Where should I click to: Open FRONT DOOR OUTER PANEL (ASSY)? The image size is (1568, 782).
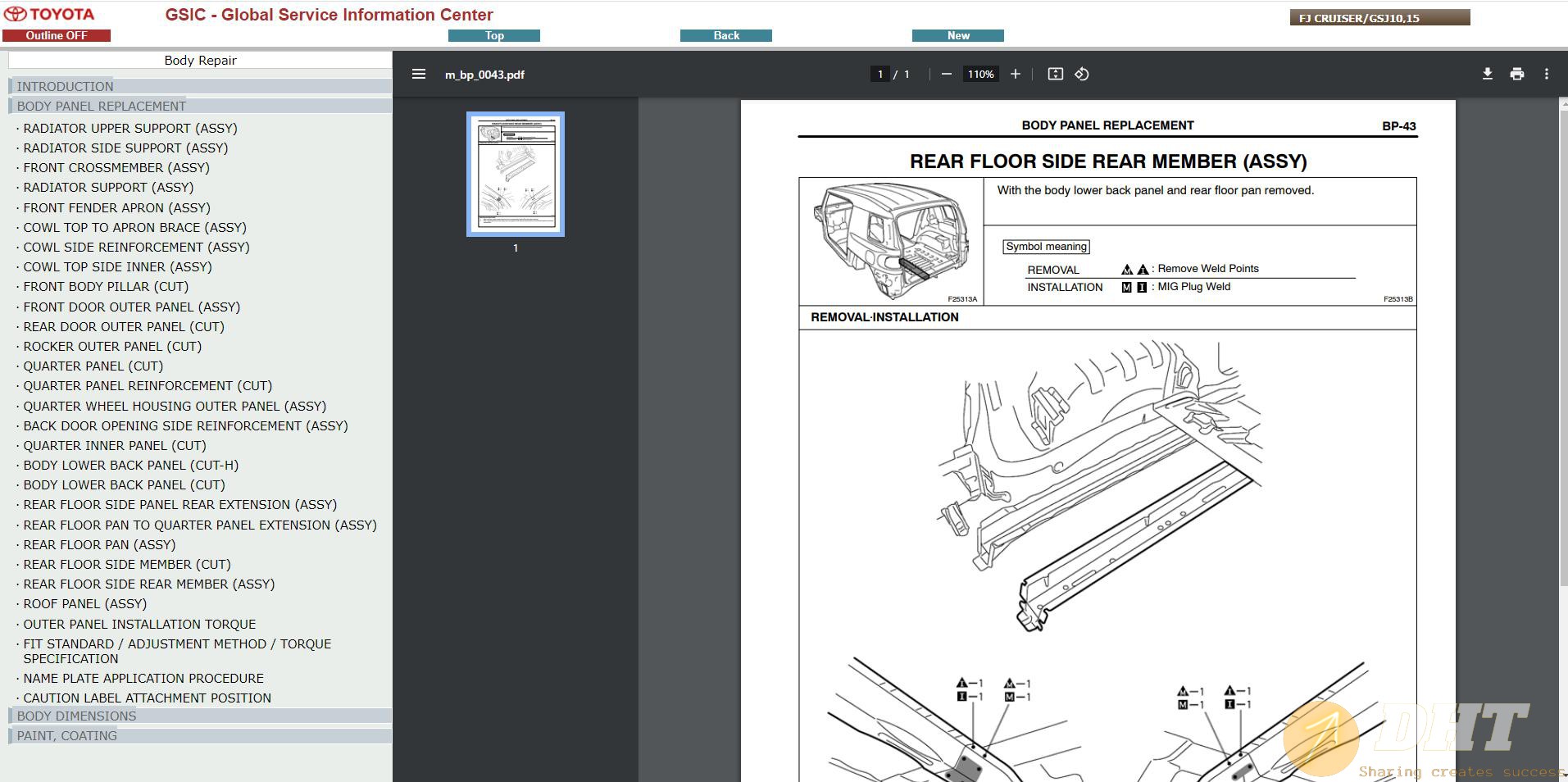point(131,307)
